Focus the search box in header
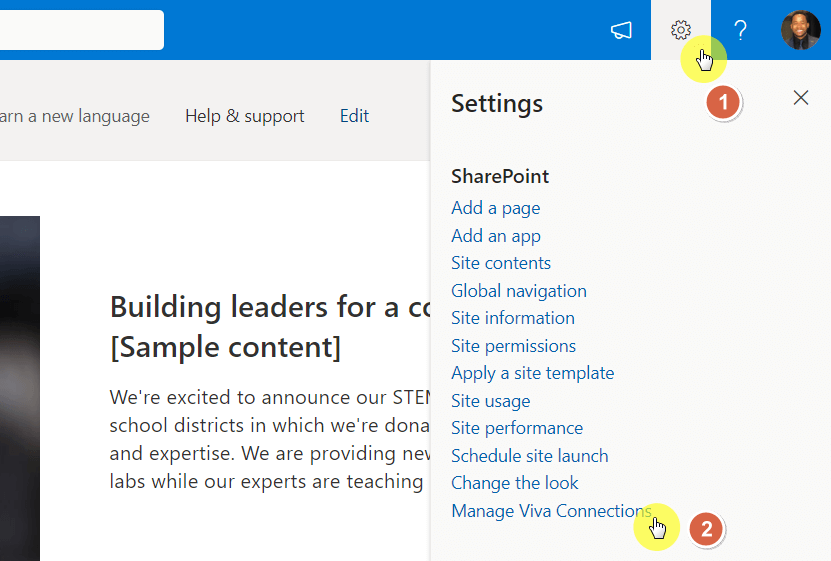 click(x=82, y=30)
